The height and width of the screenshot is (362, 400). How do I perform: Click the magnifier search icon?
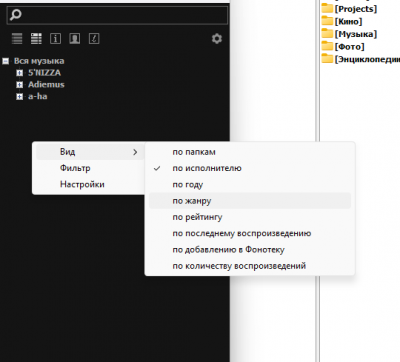[x=15, y=15]
